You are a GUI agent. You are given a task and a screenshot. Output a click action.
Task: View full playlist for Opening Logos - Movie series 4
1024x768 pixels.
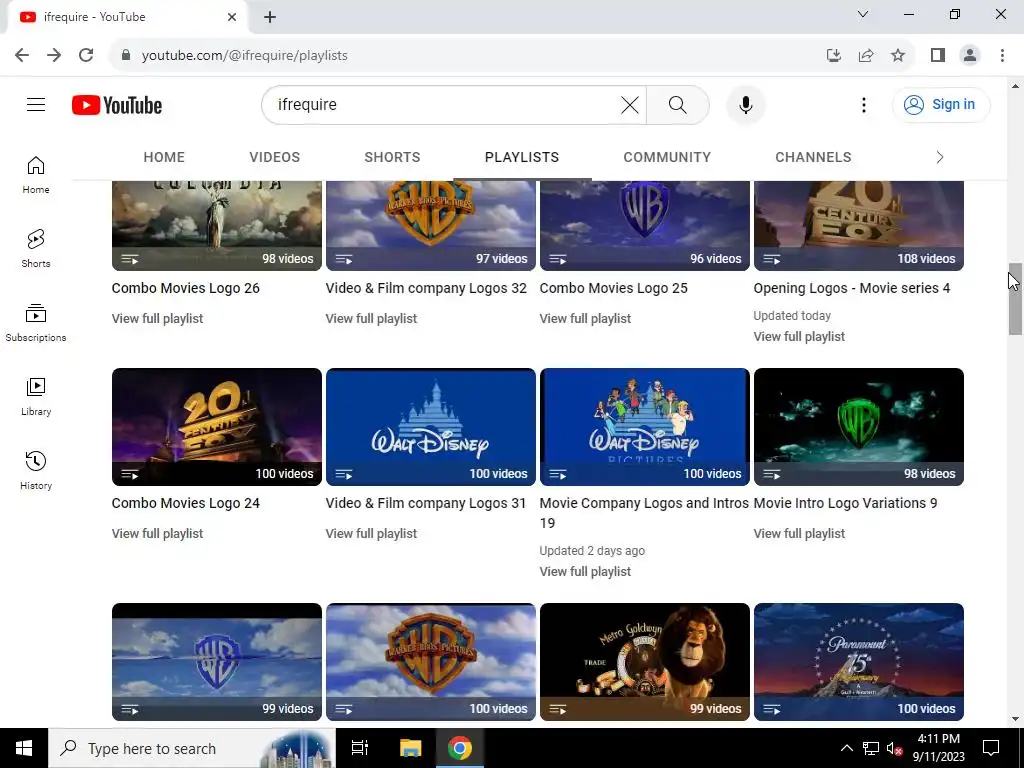(x=799, y=336)
